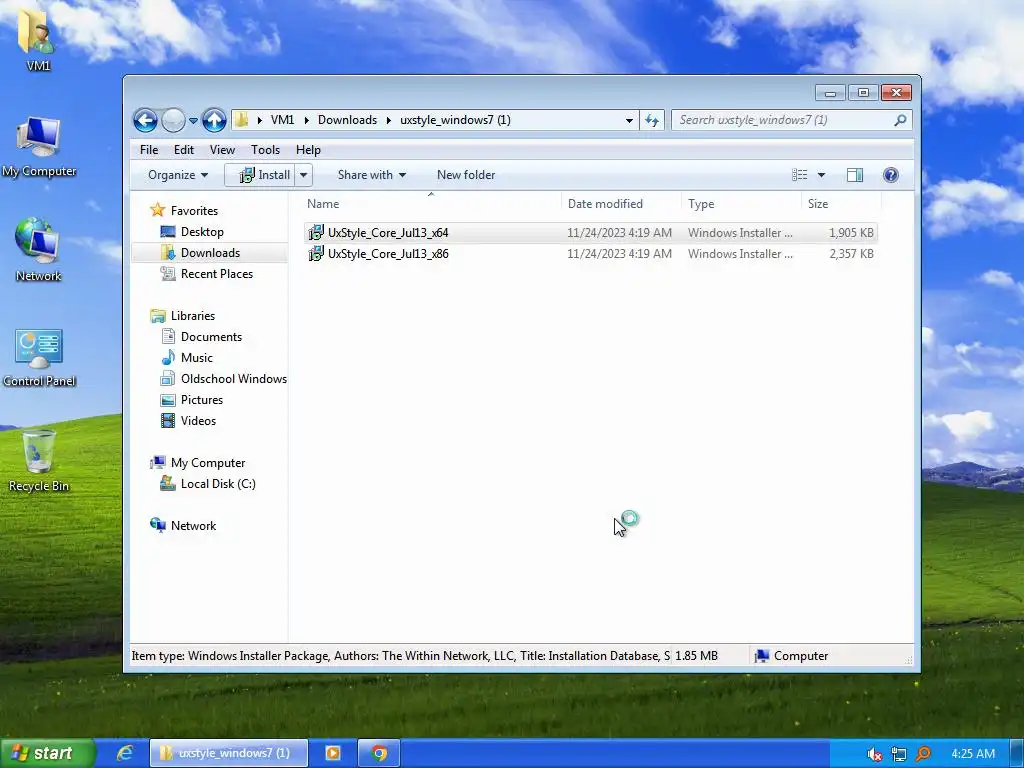Screen dimensions: 1024x768
Task: Launch Internet Explorer from the taskbar
Action: pyautogui.click(x=124, y=753)
